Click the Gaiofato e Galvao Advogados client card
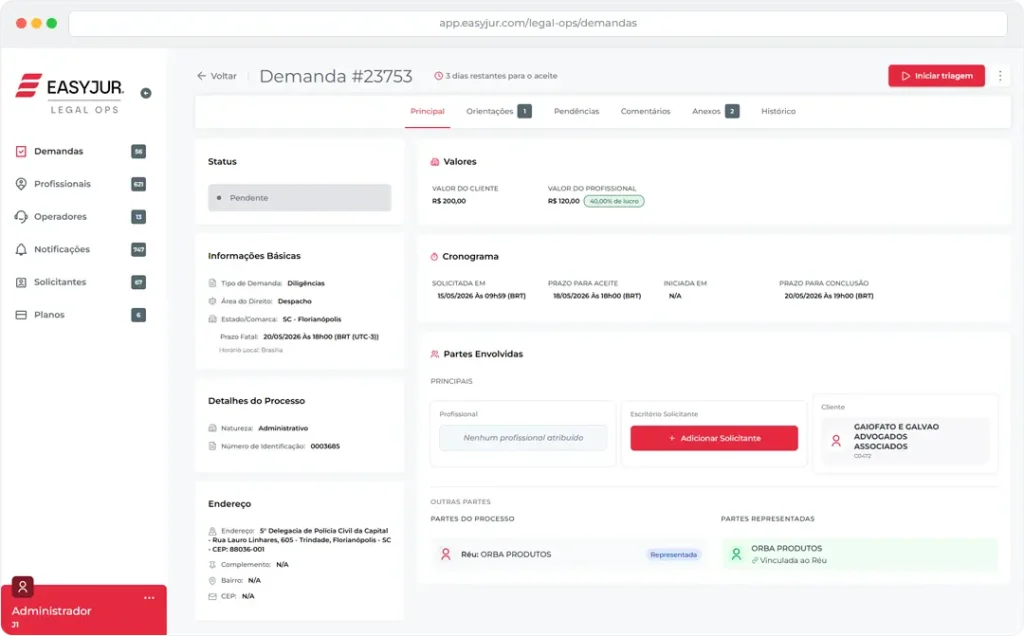1024x636 pixels. pyautogui.click(x=905, y=441)
